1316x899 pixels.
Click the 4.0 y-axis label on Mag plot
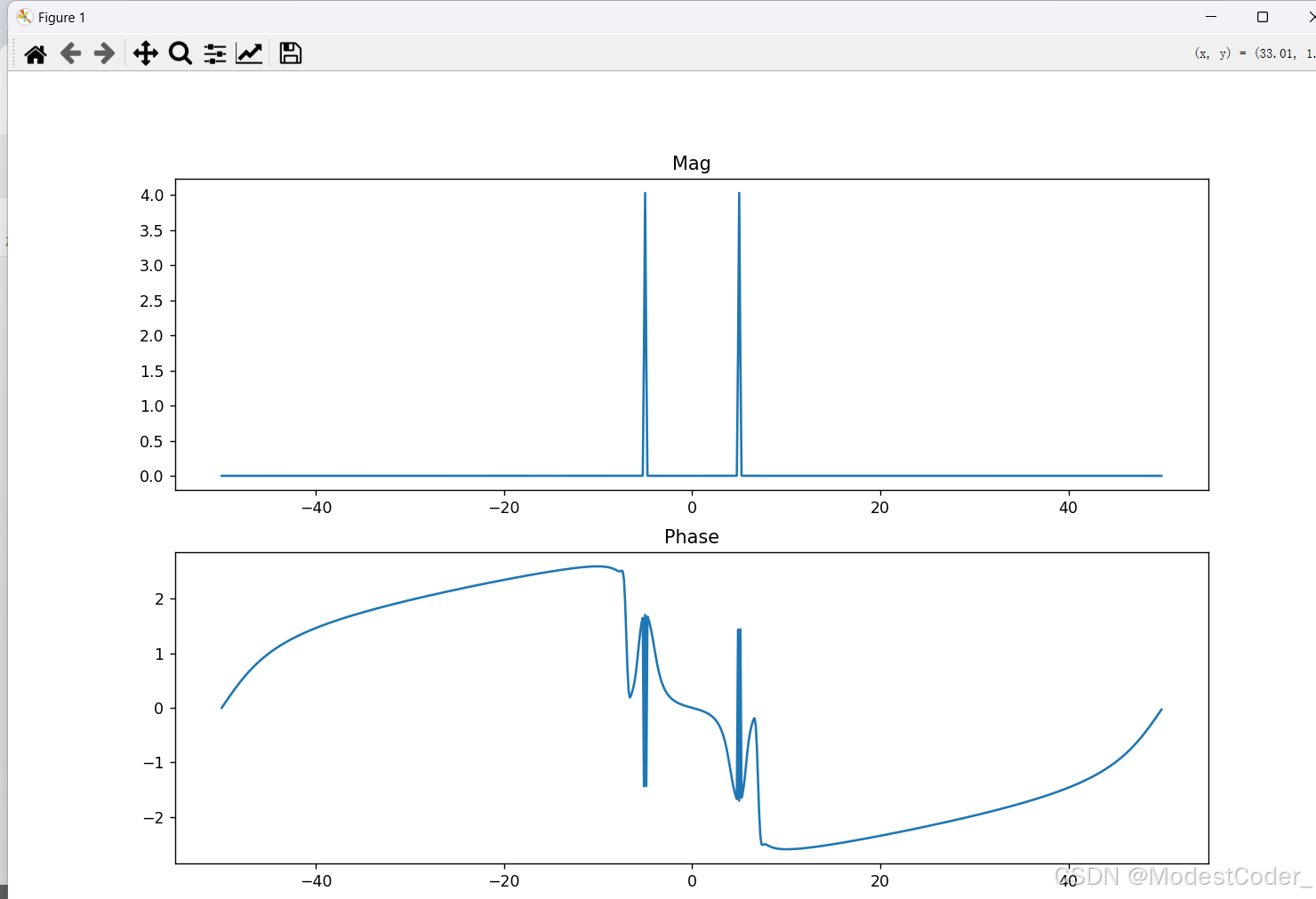tap(152, 195)
